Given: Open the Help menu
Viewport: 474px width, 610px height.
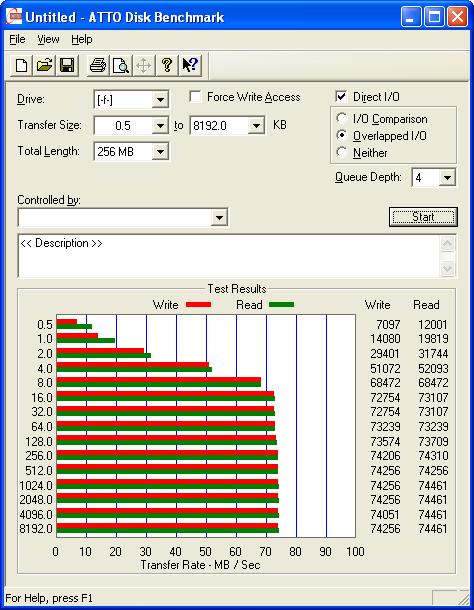Looking at the screenshot, I should pyautogui.click(x=82, y=39).
